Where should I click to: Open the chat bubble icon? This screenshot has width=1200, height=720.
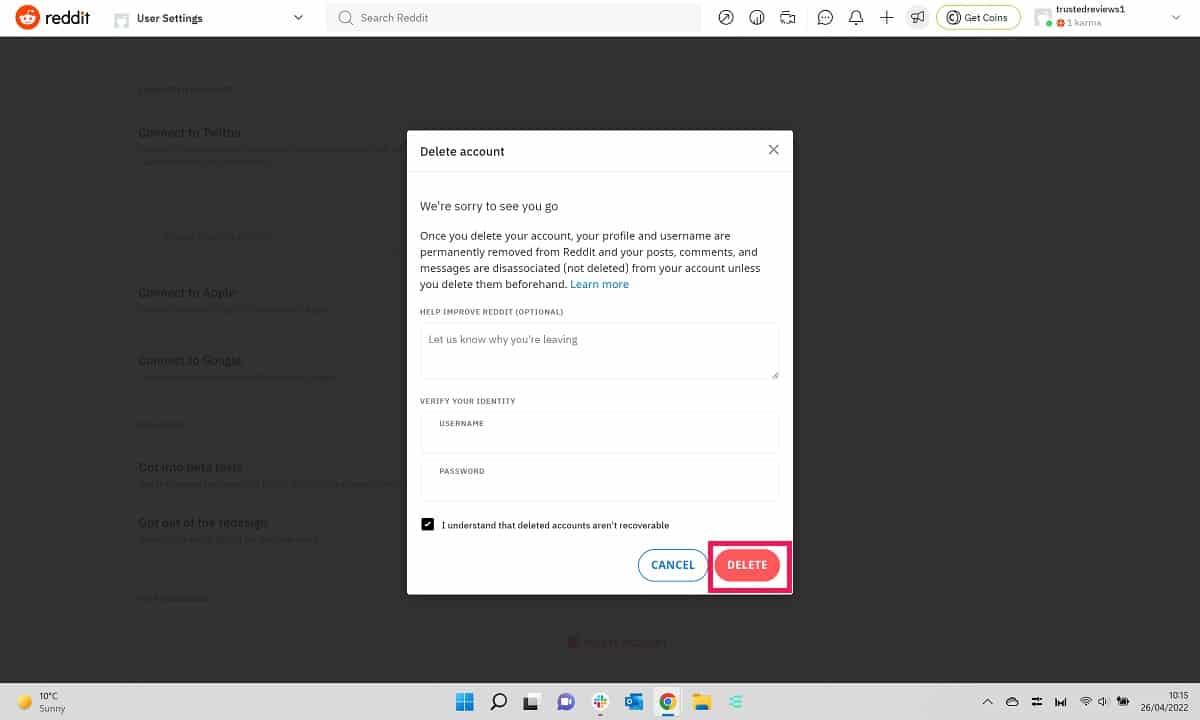(x=825, y=18)
